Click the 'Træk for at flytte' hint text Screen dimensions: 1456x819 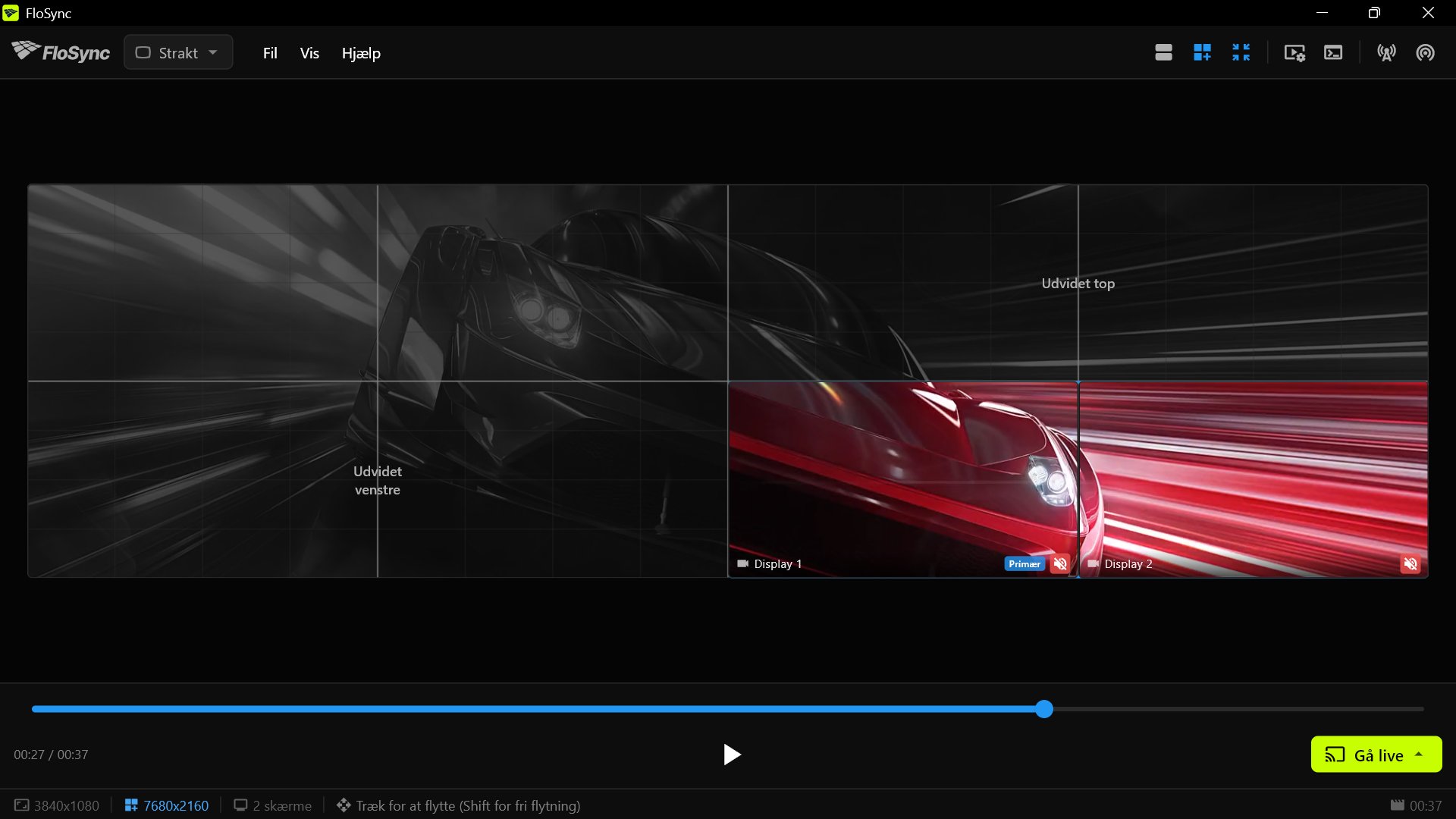click(468, 805)
